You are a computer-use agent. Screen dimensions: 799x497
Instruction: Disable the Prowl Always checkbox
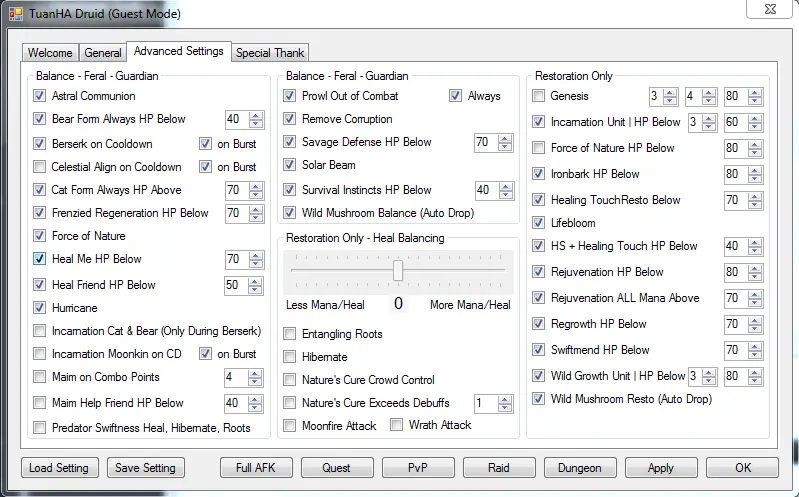click(x=456, y=96)
